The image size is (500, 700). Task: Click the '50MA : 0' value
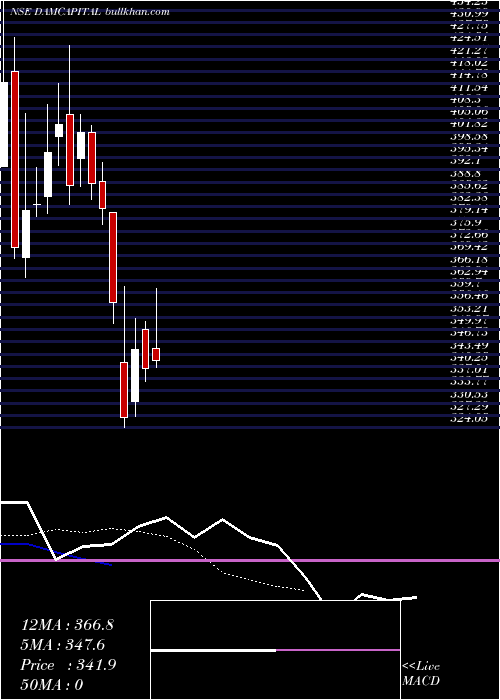click(x=52, y=685)
